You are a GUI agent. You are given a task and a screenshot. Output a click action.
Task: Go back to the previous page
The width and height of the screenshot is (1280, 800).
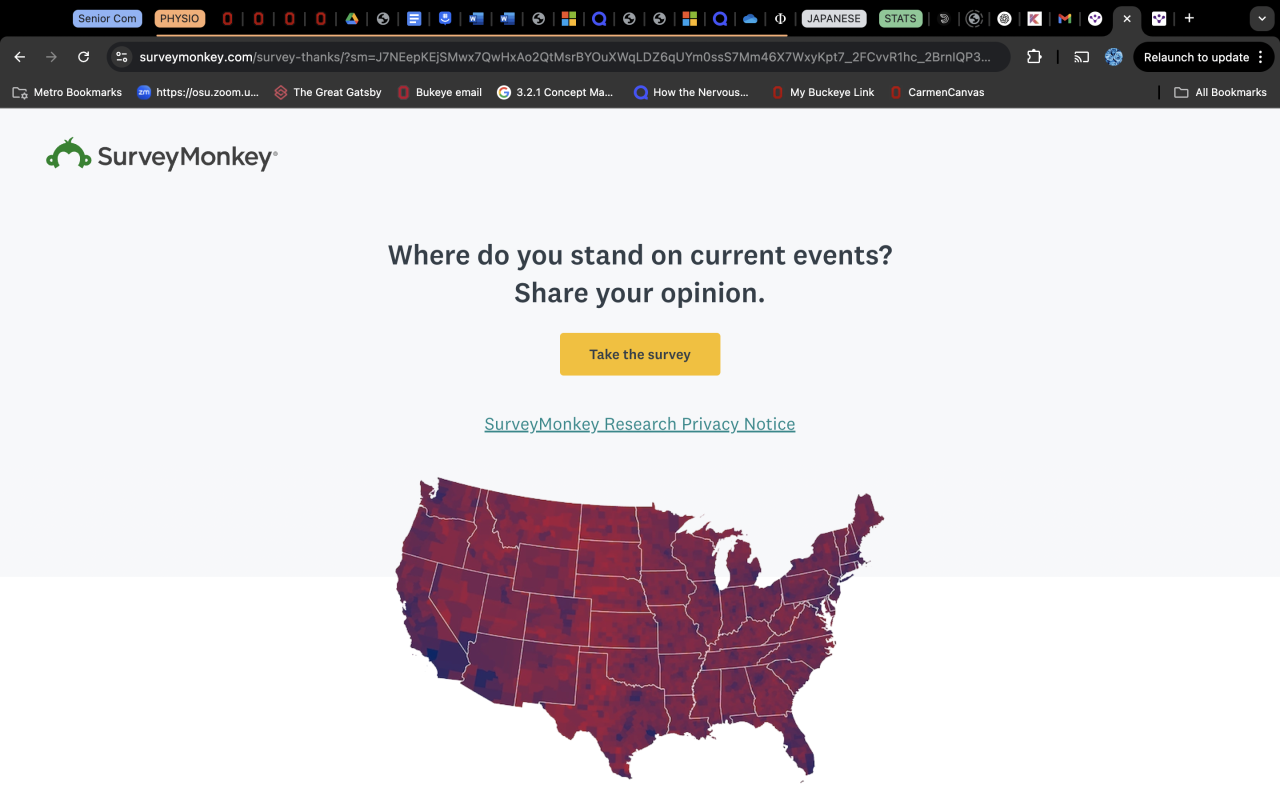(x=20, y=57)
